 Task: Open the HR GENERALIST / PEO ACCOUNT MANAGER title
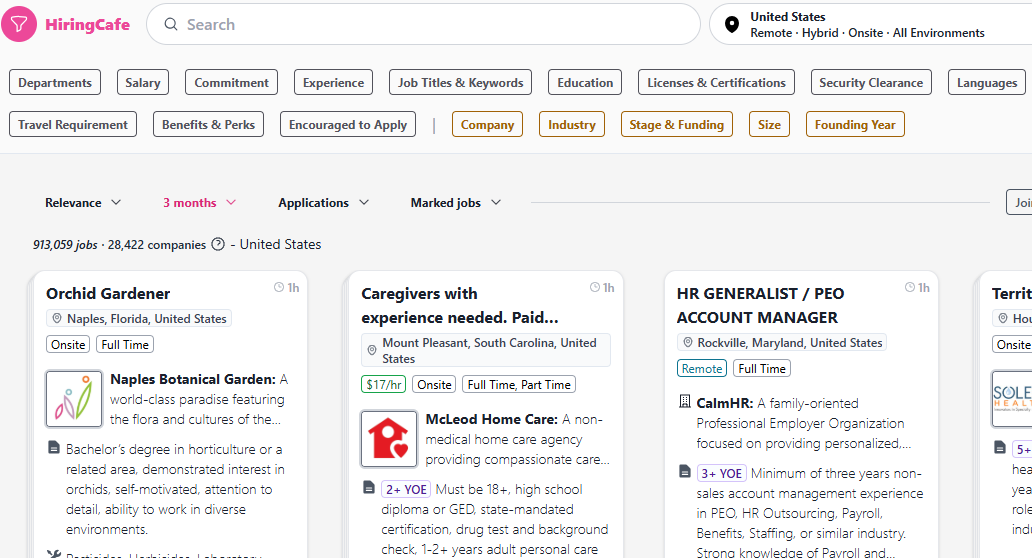point(760,305)
